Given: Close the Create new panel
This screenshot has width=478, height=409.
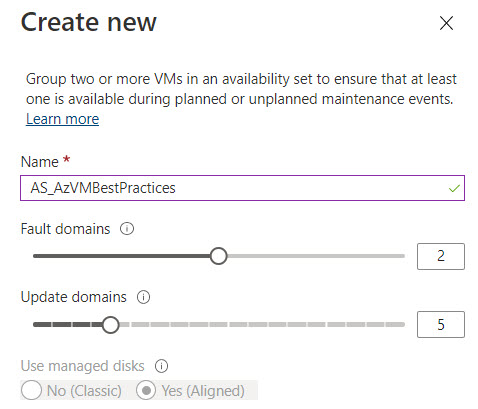Looking at the screenshot, I should 446,23.
